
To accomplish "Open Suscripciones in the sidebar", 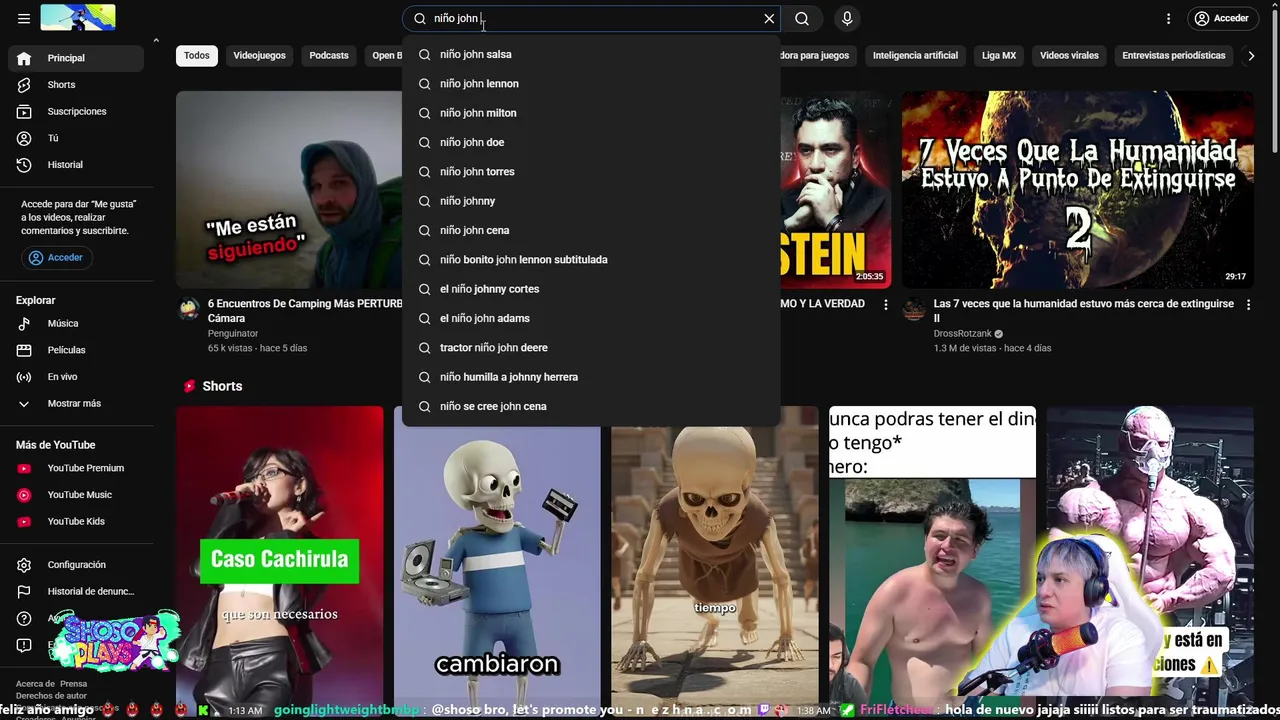I will tap(76, 111).
